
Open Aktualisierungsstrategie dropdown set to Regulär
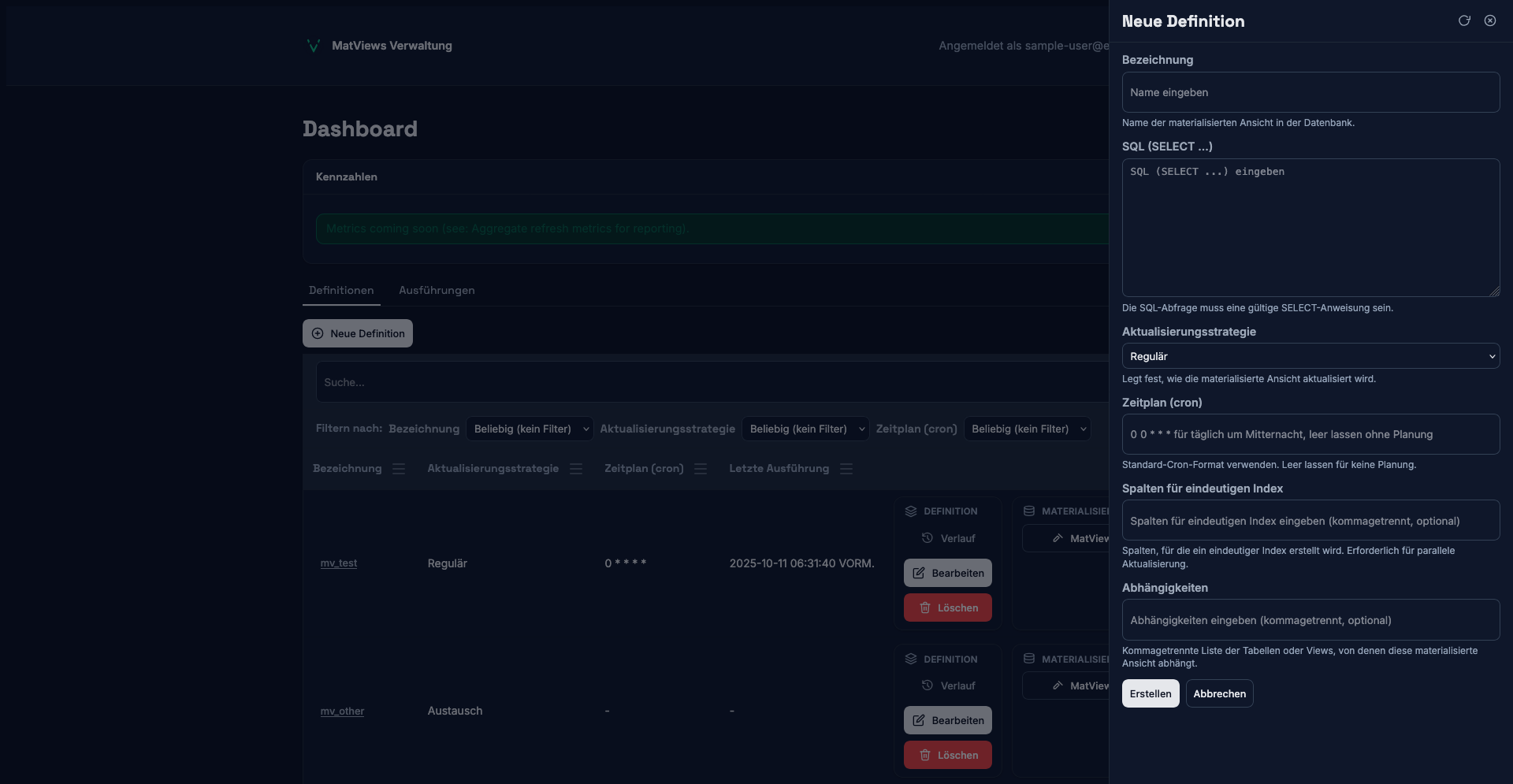[1310, 356]
